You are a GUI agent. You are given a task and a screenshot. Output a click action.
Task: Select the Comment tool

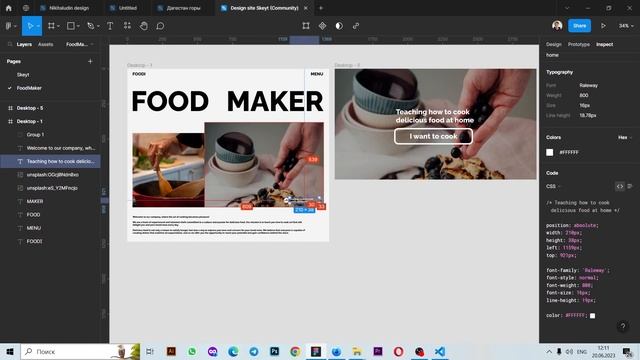tap(160, 26)
